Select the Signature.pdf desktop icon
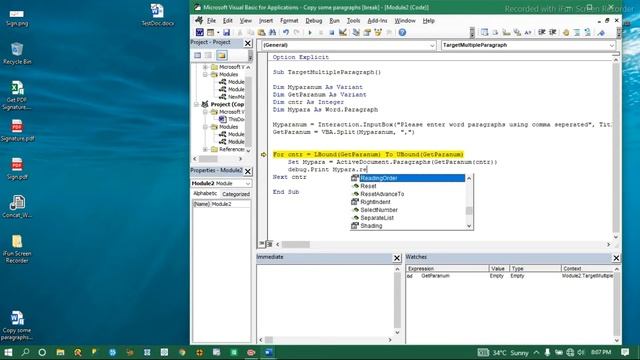640x360 pixels. click(x=17, y=131)
